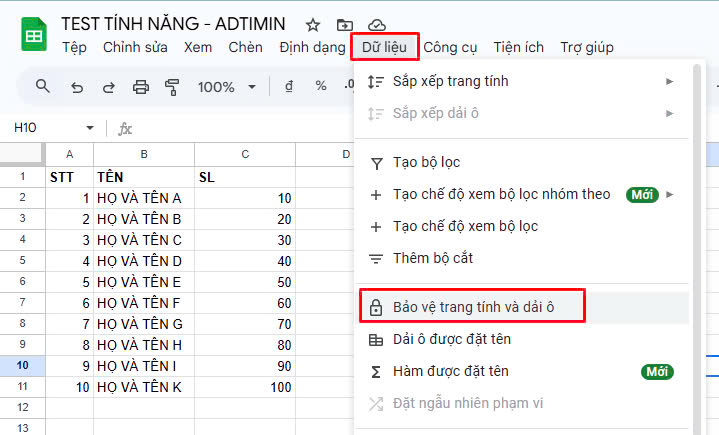Expand the name box H10 dropdown
This screenshot has width=719, height=435.
pos(90,128)
